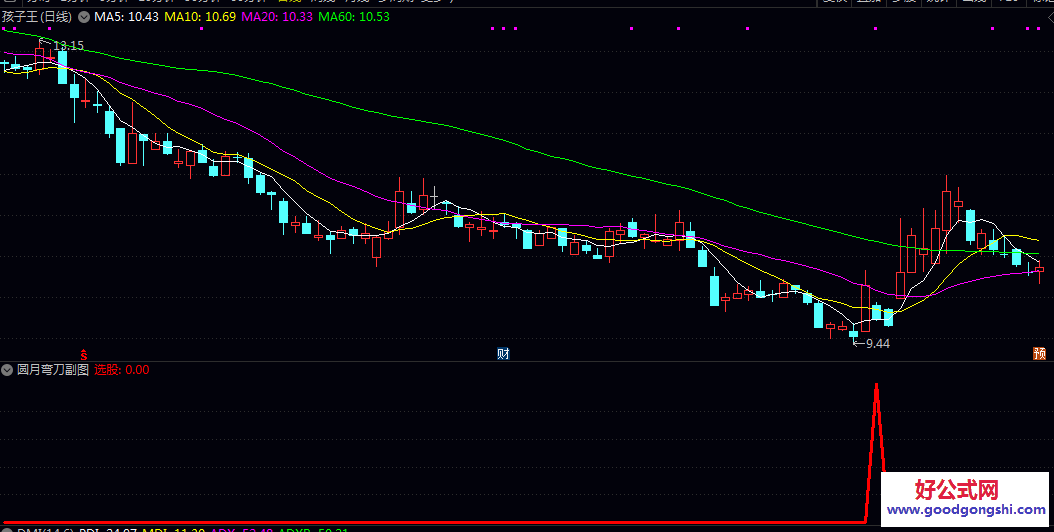Select the MA5 moving average label

(126, 17)
